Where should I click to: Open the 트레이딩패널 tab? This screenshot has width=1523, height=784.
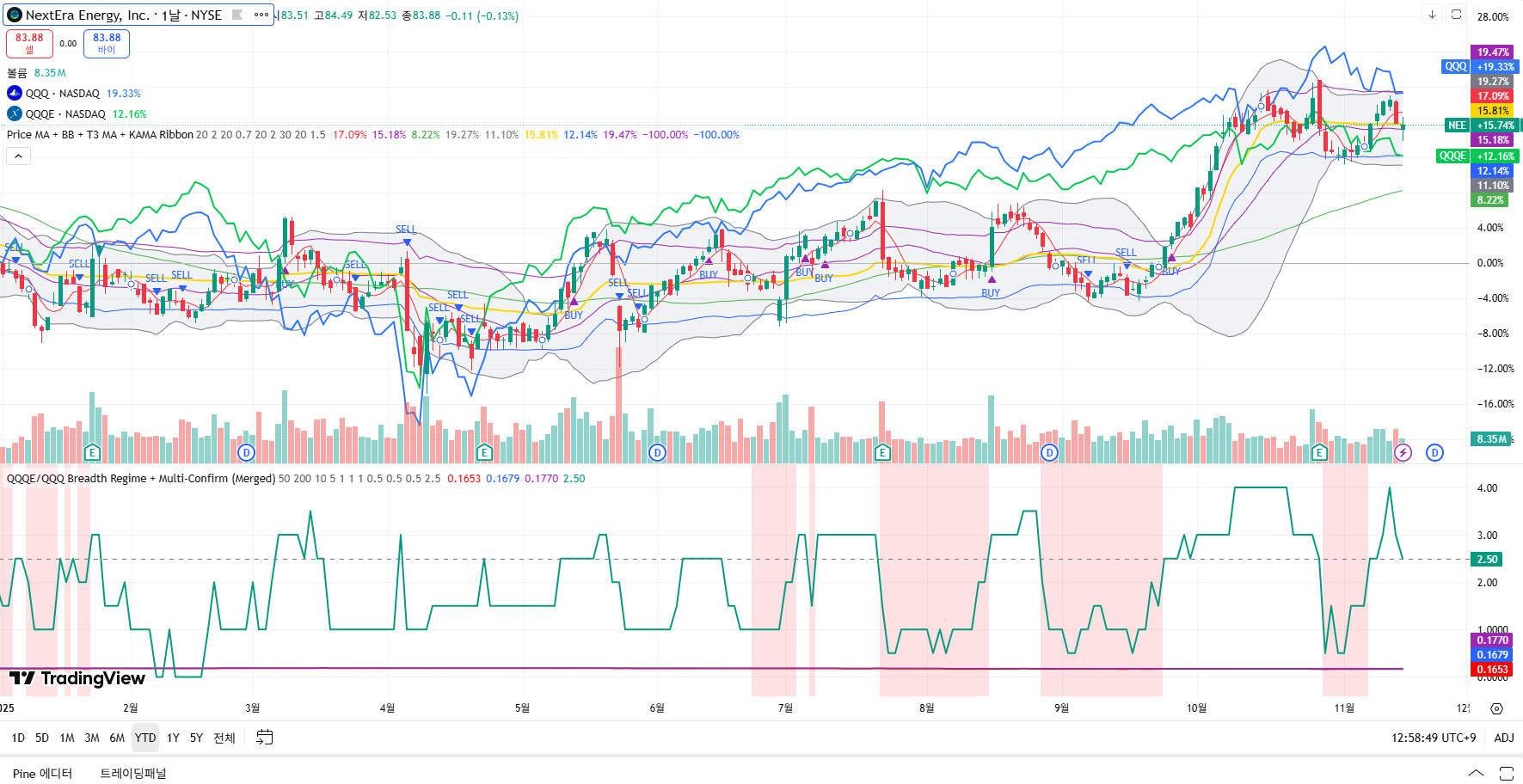(133, 773)
